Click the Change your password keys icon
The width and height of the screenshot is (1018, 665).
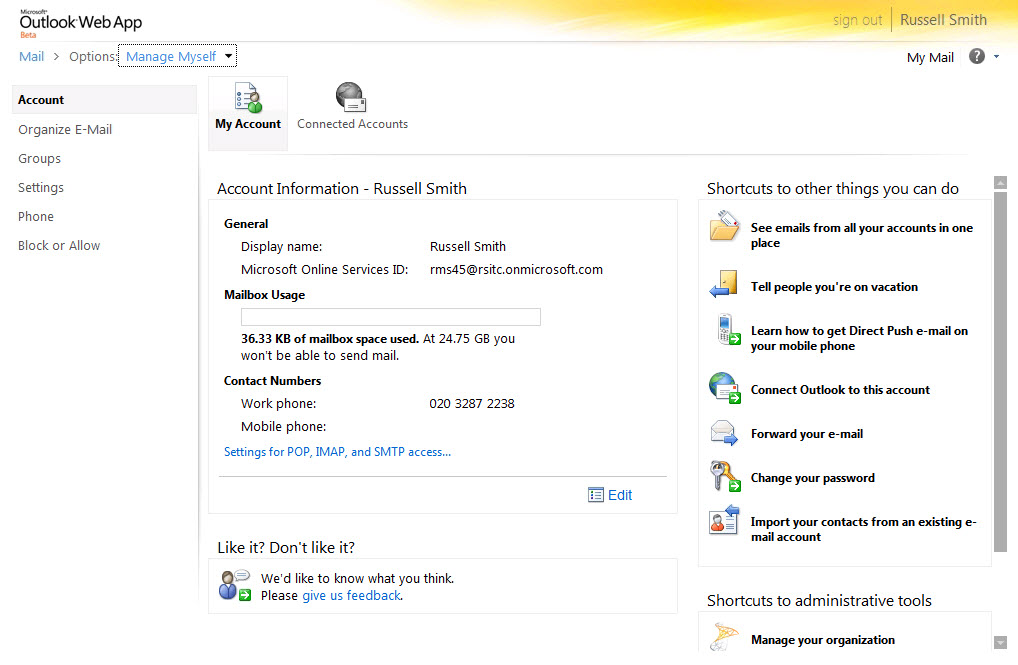[724, 476]
